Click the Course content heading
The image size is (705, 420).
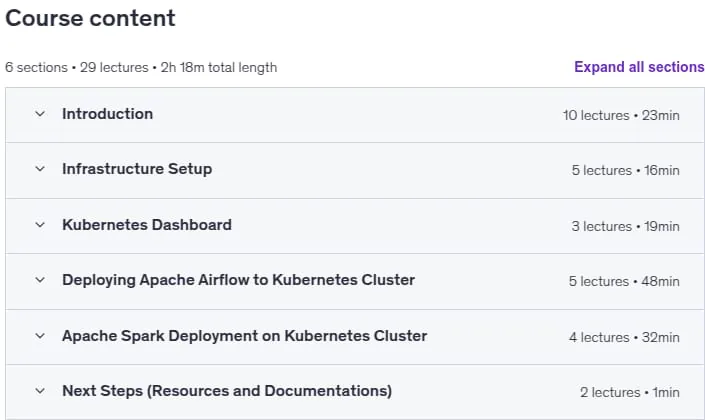(x=90, y=18)
